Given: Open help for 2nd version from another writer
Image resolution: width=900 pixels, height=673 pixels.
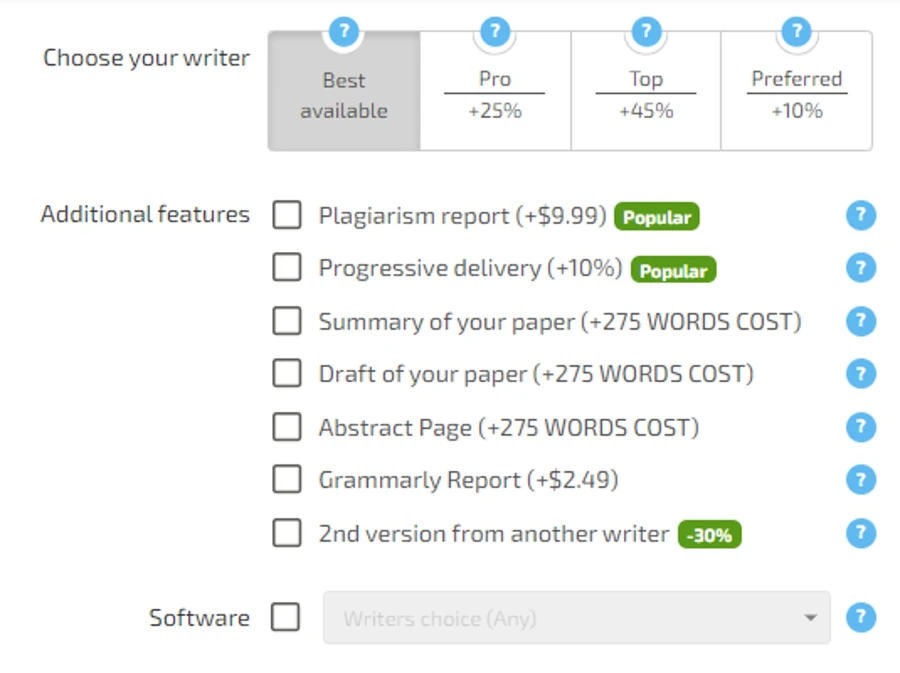Looking at the screenshot, I should click(861, 533).
